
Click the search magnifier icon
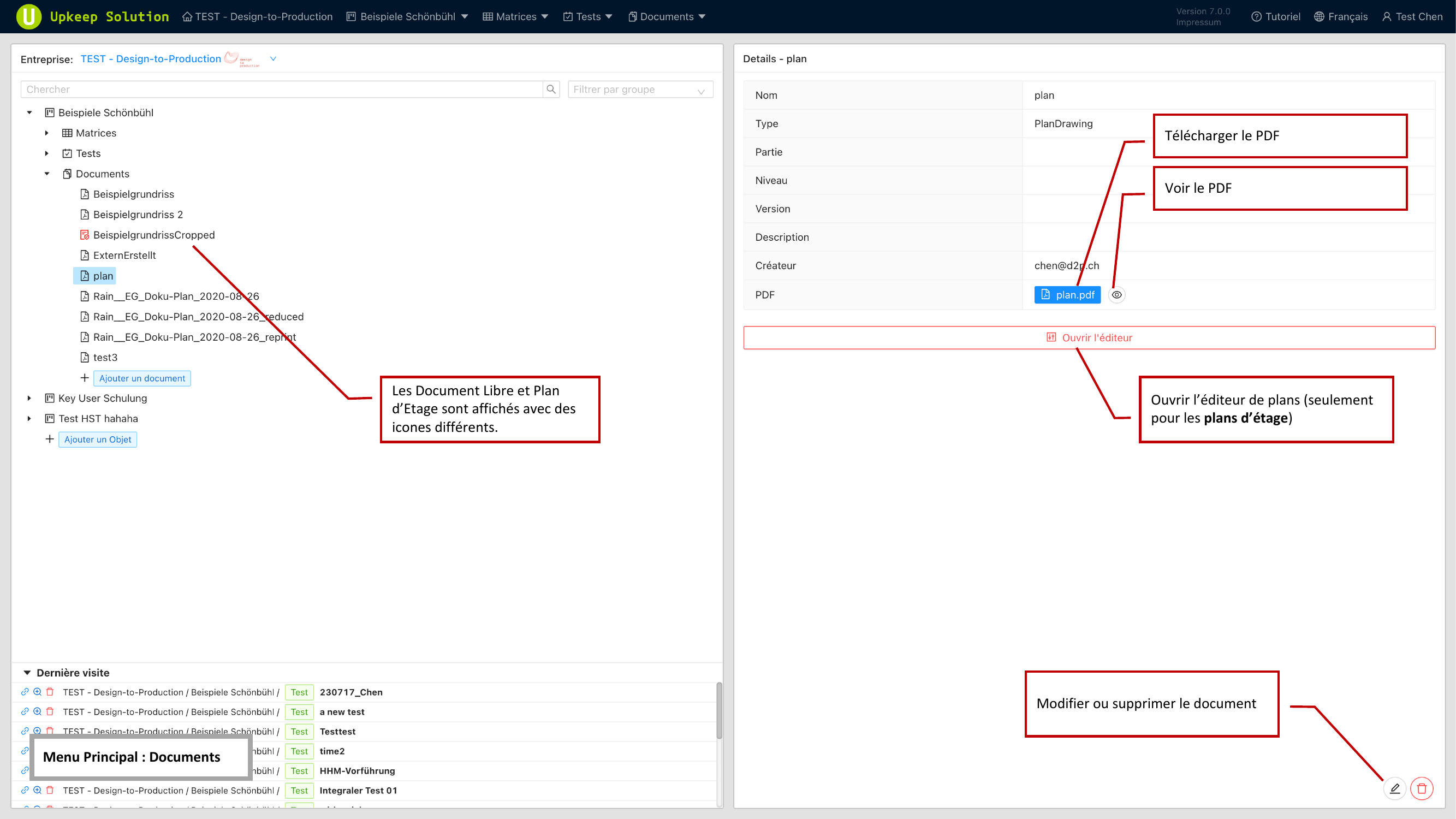click(x=551, y=90)
